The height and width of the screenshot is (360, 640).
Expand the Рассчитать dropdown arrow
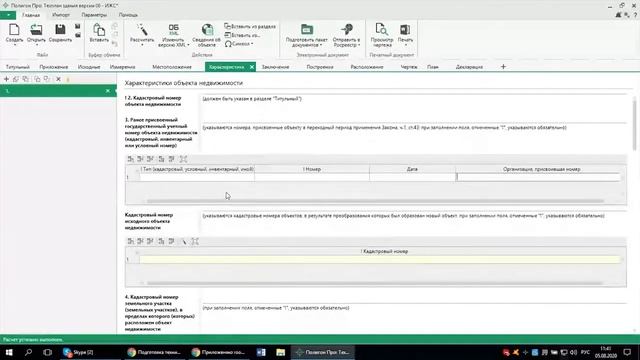tap(142, 45)
